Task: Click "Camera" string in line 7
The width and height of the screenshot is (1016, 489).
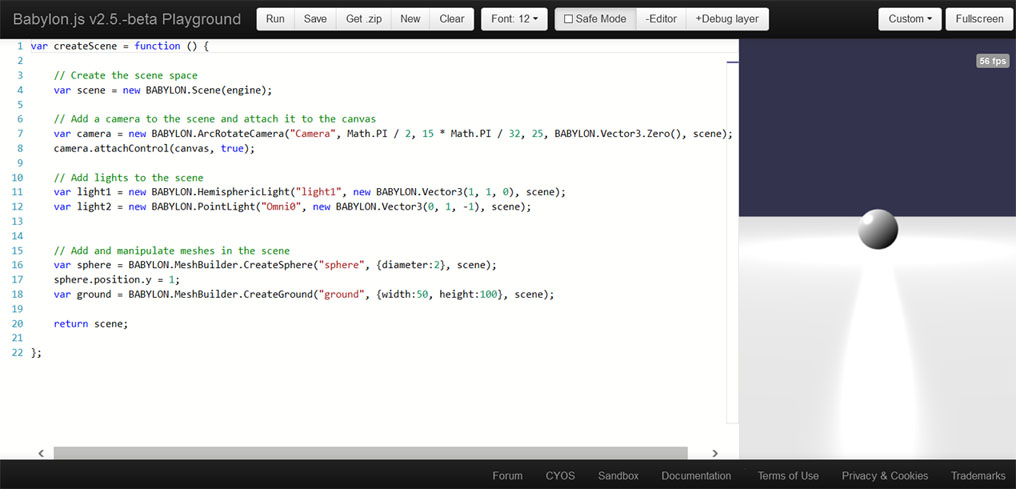Action: tap(313, 134)
